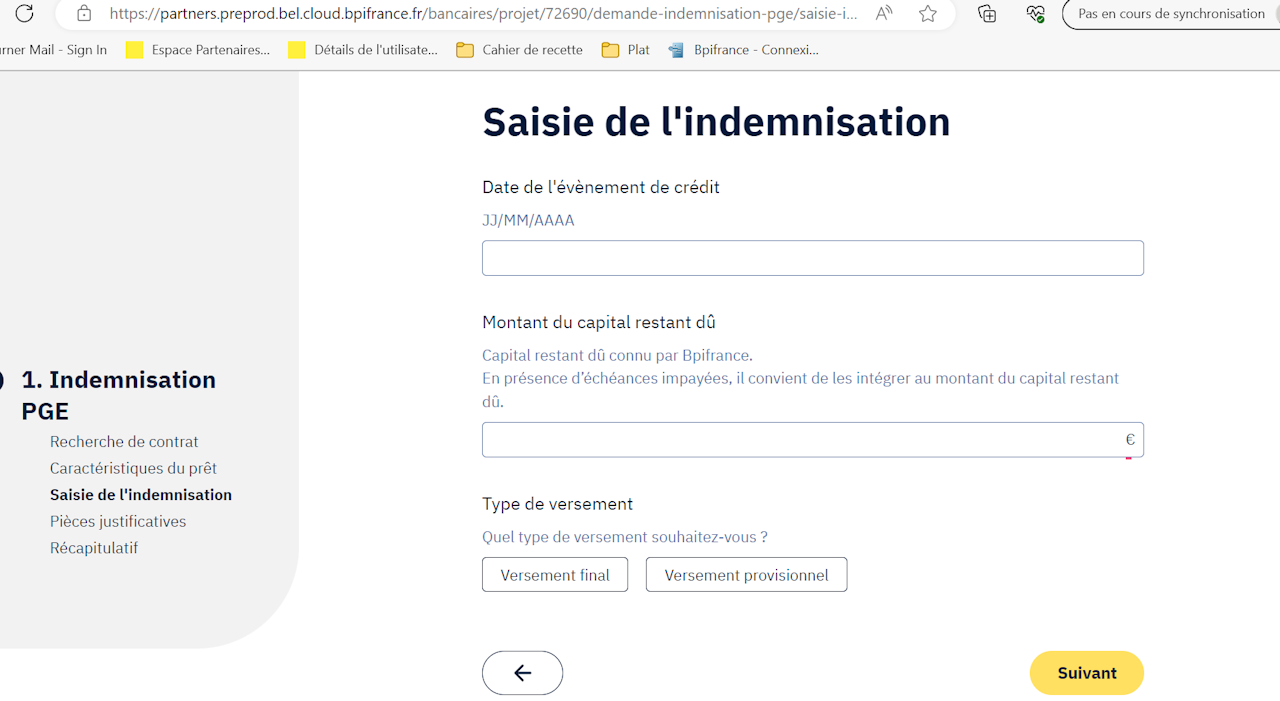Open the Pièces justificatives step

pyautogui.click(x=118, y=521)
